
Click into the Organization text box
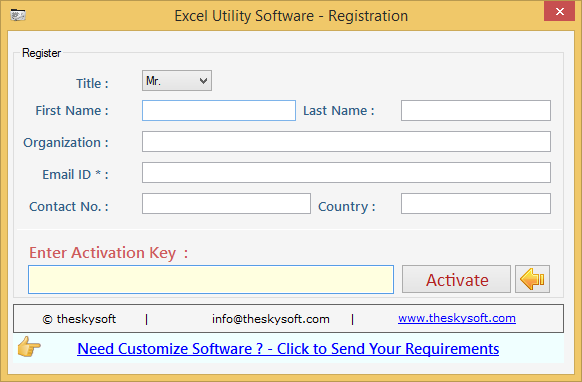pos(346,141)
